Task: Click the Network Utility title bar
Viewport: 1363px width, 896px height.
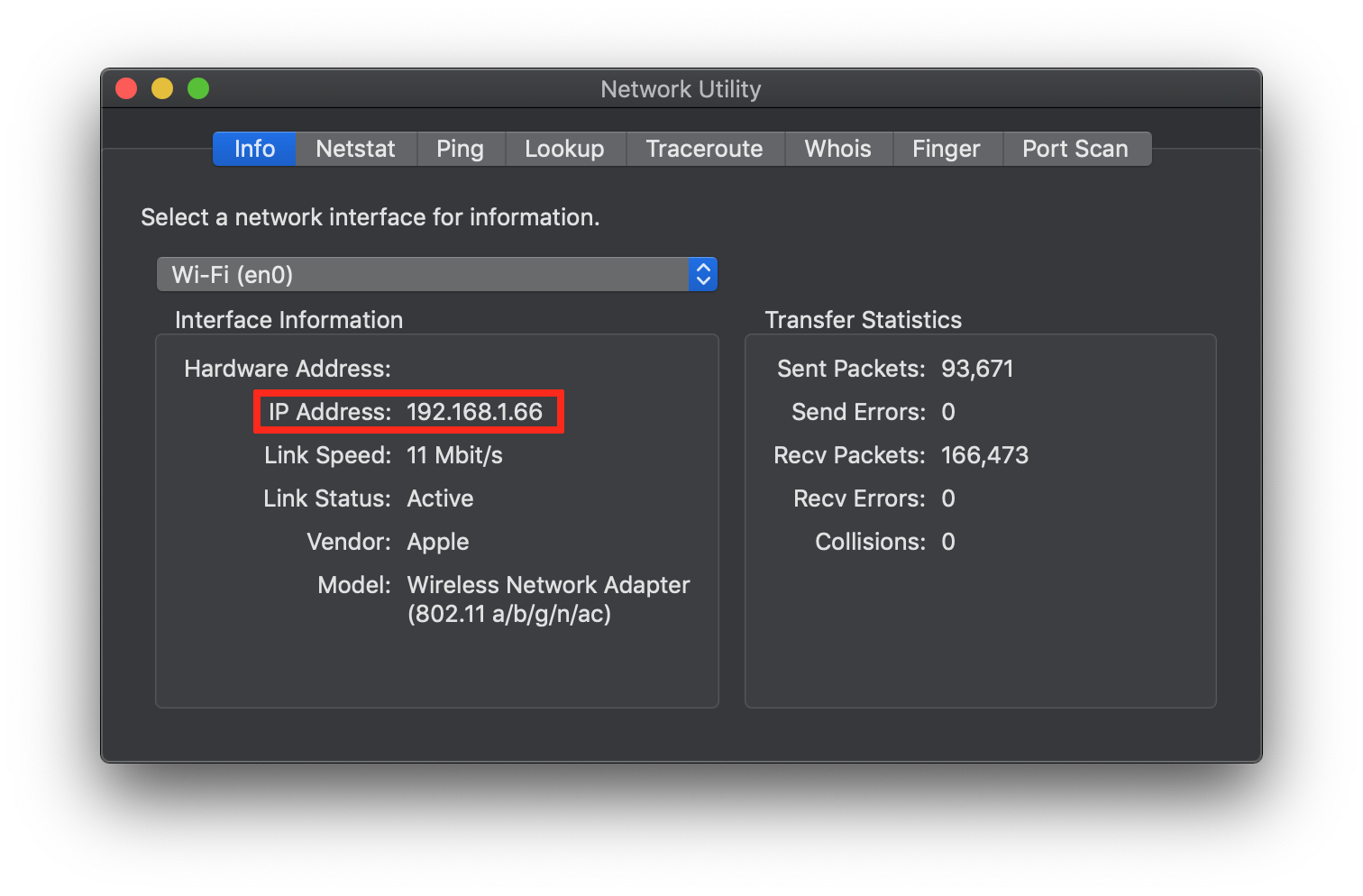Action: click(681, 88)
